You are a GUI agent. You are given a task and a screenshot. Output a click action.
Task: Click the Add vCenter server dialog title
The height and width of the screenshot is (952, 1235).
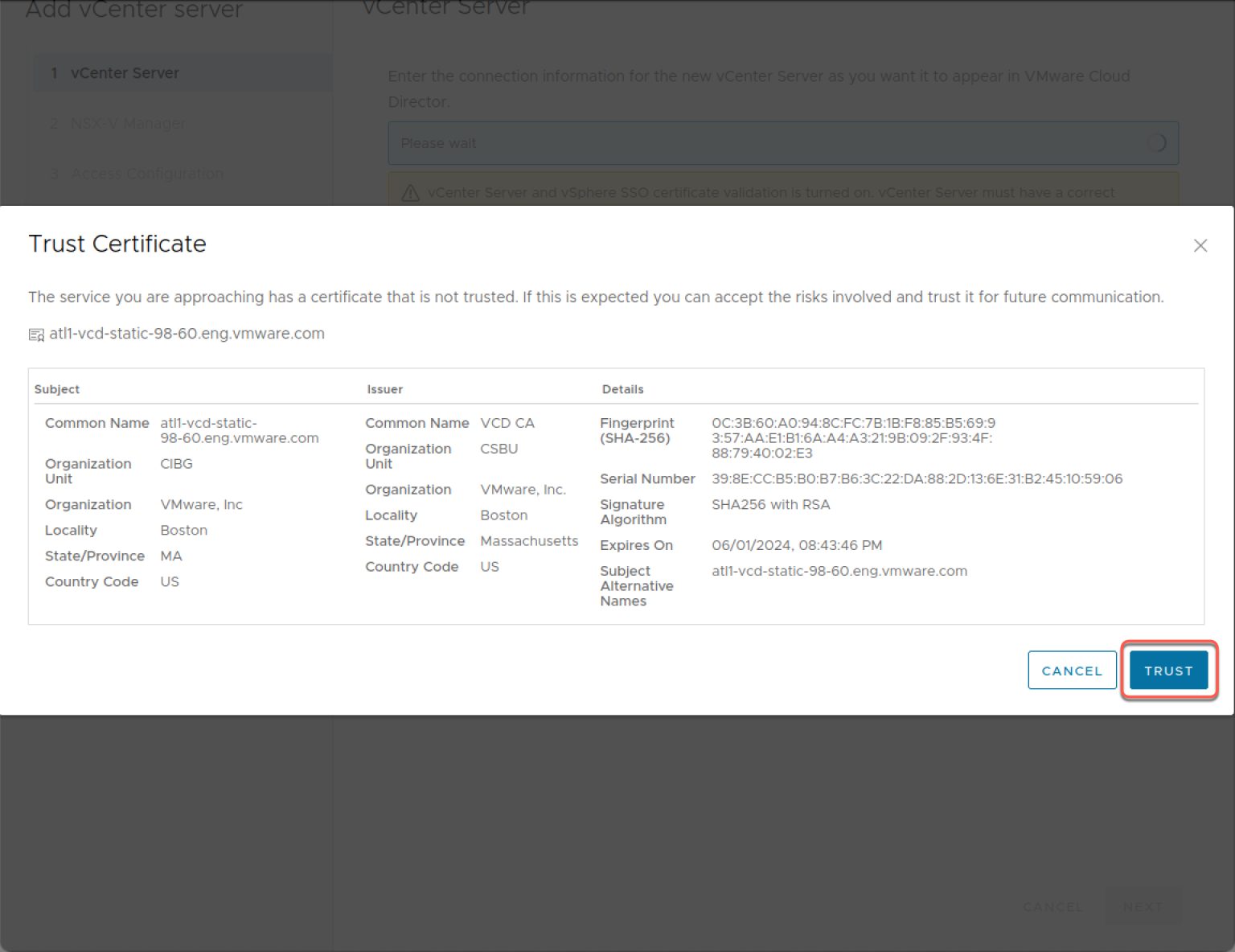click(134, 10)
